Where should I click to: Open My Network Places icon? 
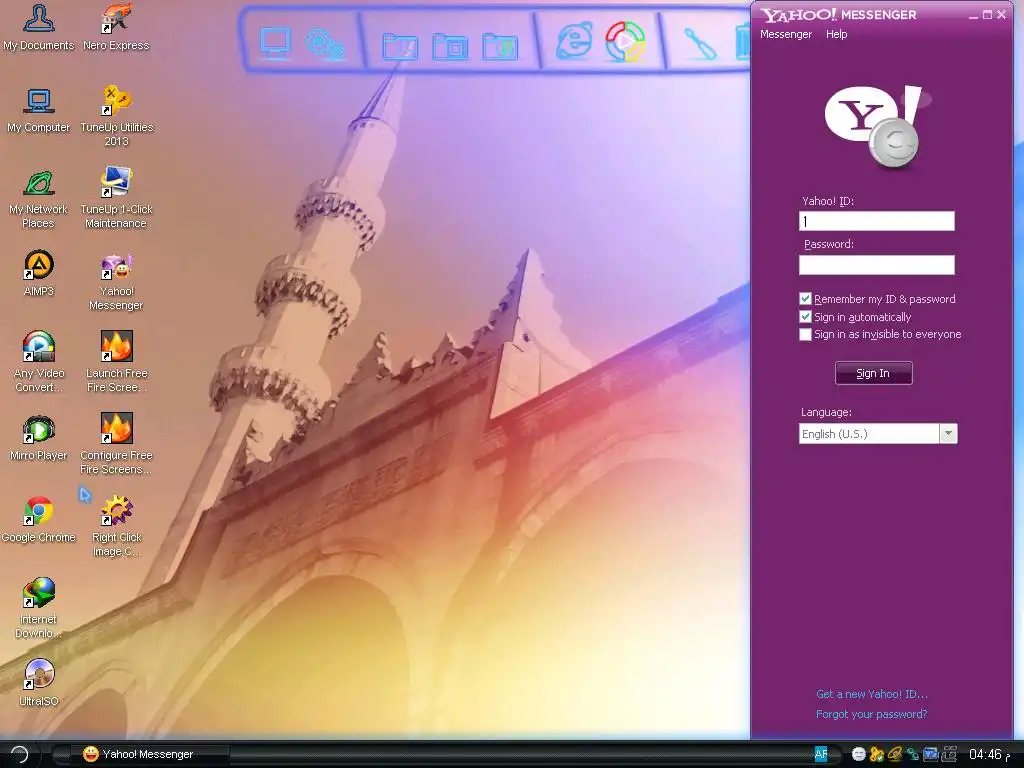(x=39, y=199)
